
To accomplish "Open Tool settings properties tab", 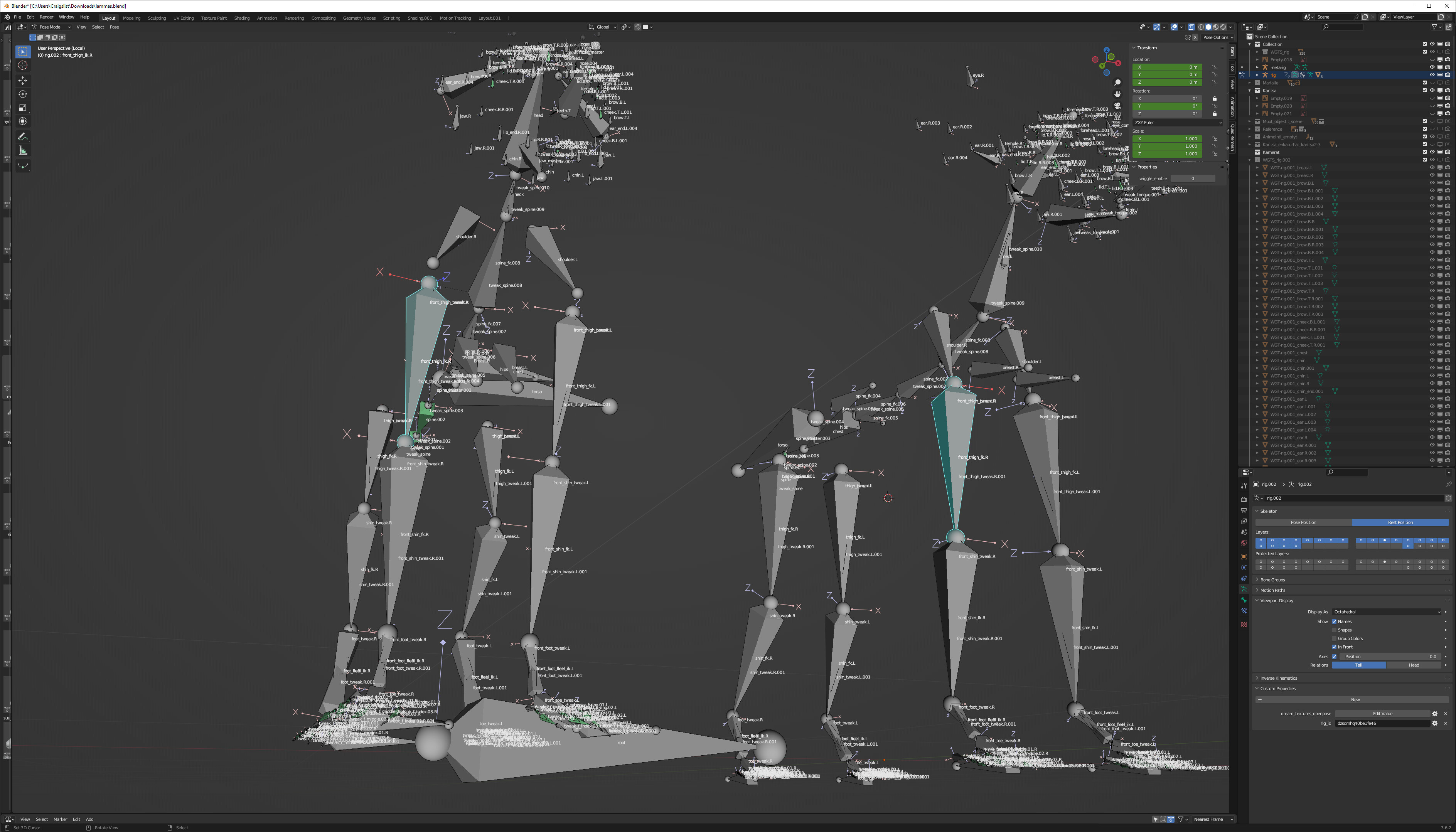I will click(x=1244, y=486).
